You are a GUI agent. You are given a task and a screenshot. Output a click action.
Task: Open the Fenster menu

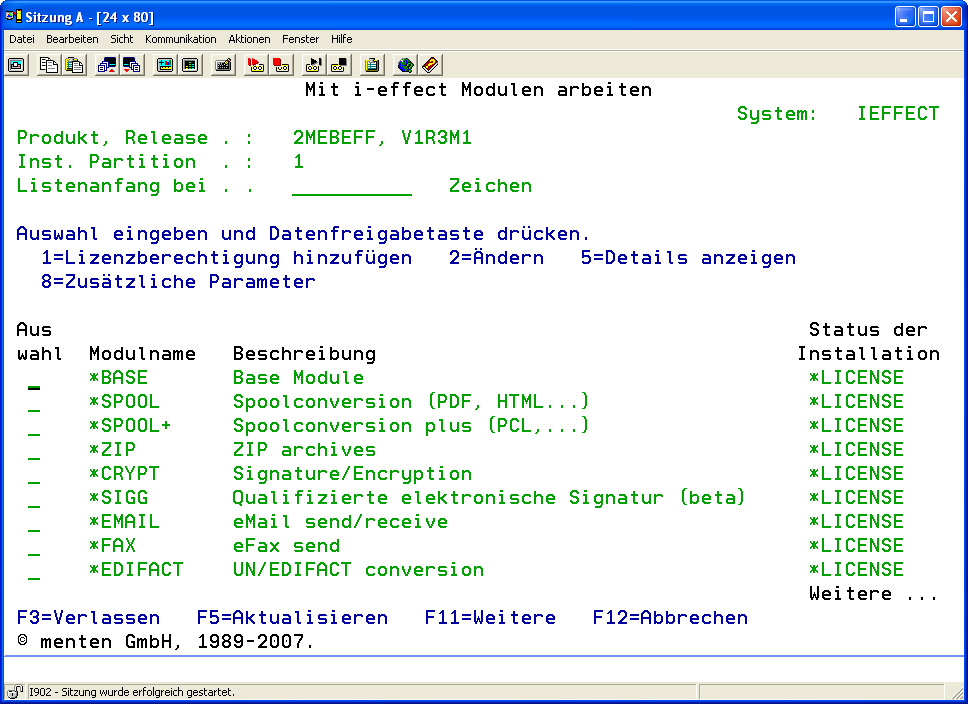(300, 39)
